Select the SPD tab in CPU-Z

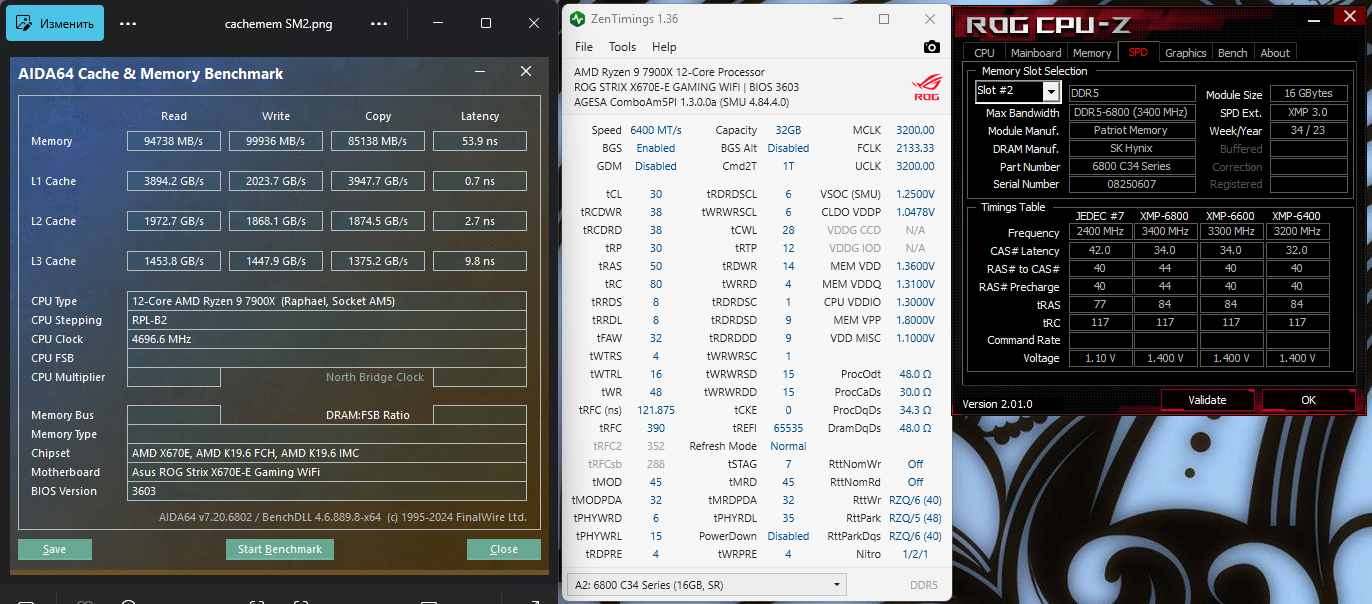(x=1138, y=53)
